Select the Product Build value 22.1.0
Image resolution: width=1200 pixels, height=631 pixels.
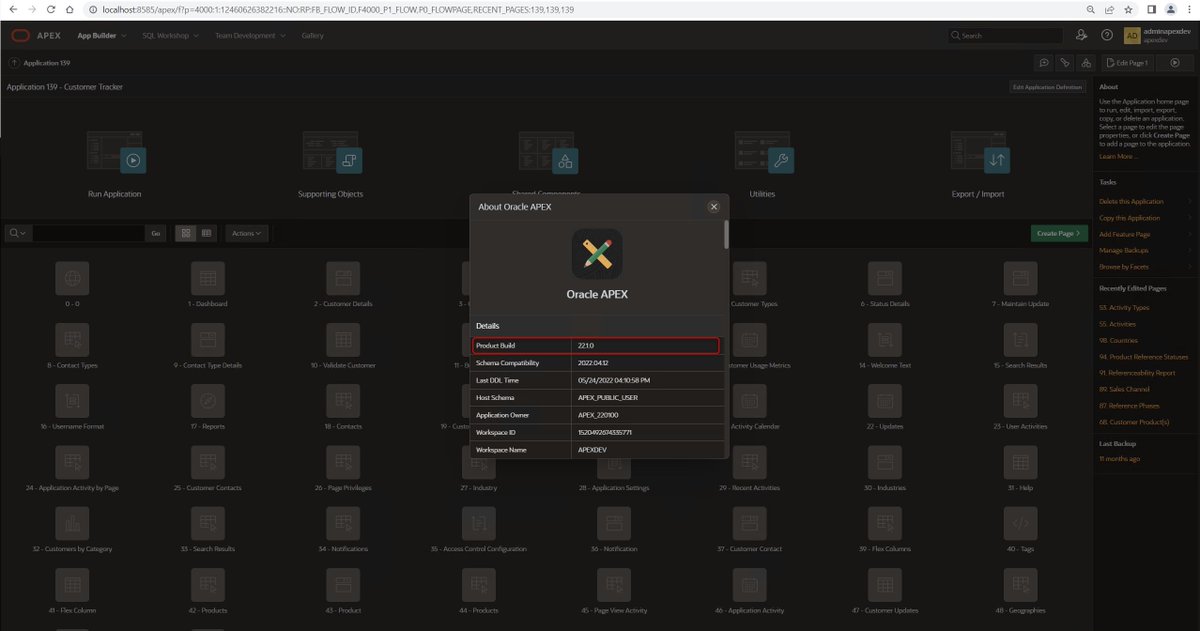click(x=586, y=345)
